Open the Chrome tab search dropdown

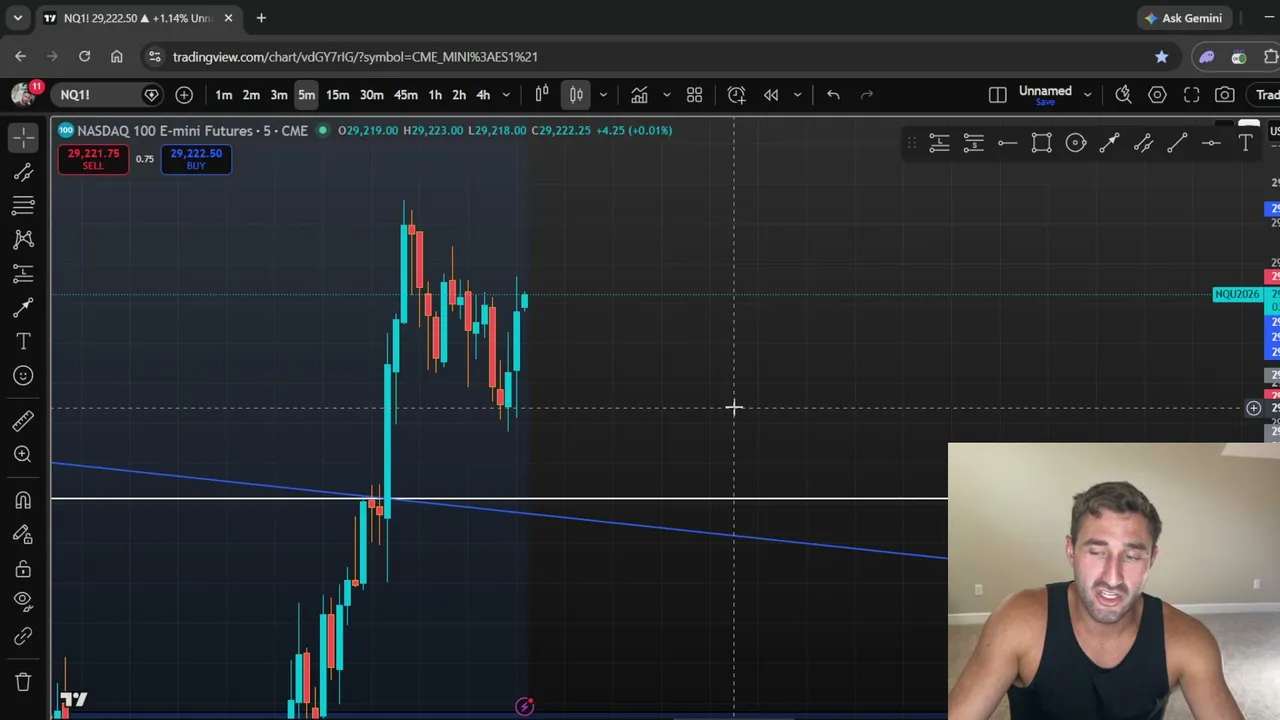pyautogui.click(x=17, y=18)
